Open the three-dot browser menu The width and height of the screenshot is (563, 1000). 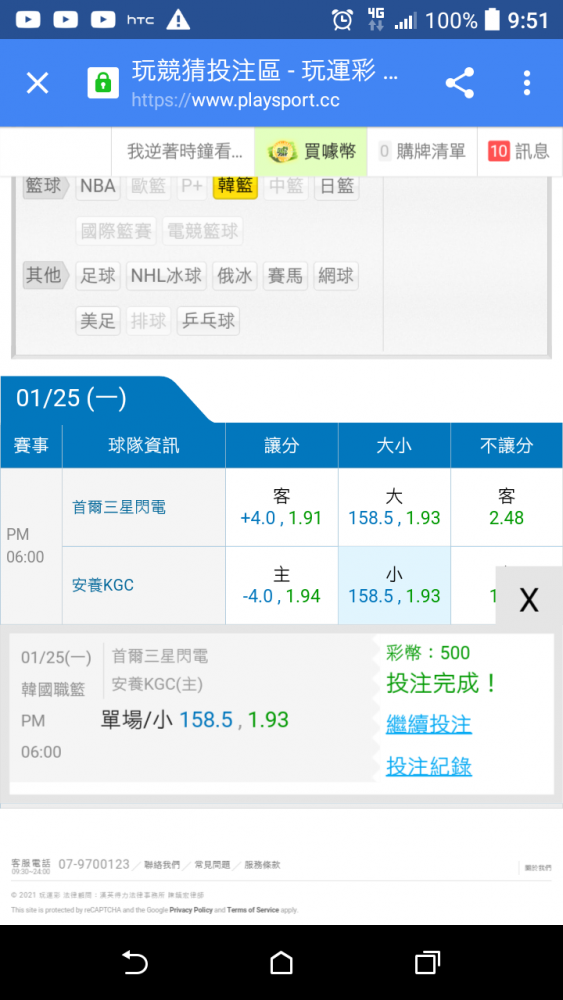527,83
